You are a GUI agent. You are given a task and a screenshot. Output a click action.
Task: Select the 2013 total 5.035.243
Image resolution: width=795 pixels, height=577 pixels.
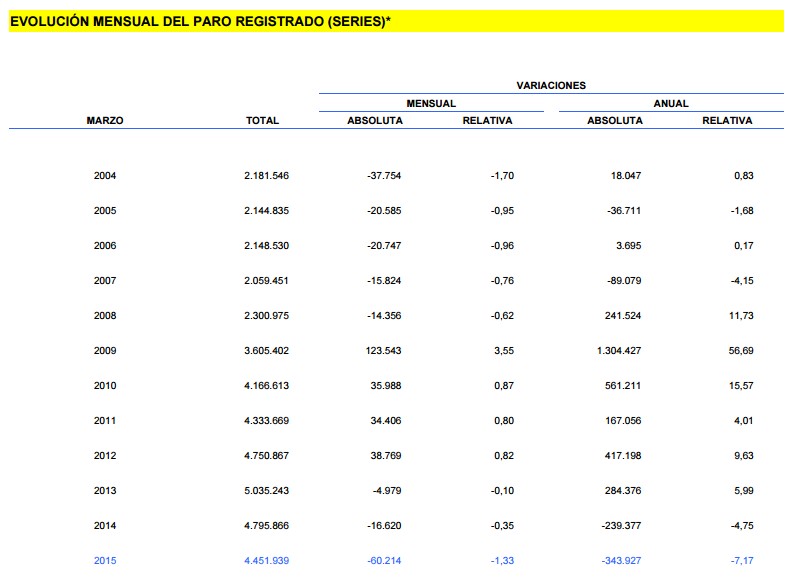tap(266, 491)
